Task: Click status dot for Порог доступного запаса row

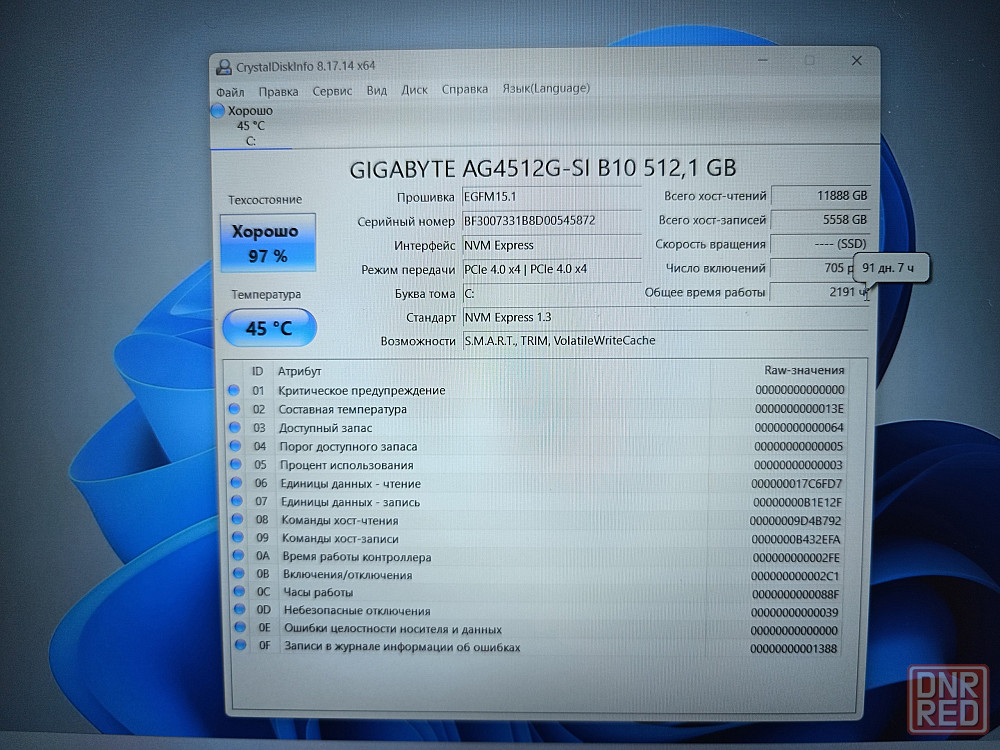Action: click(235, 446)
